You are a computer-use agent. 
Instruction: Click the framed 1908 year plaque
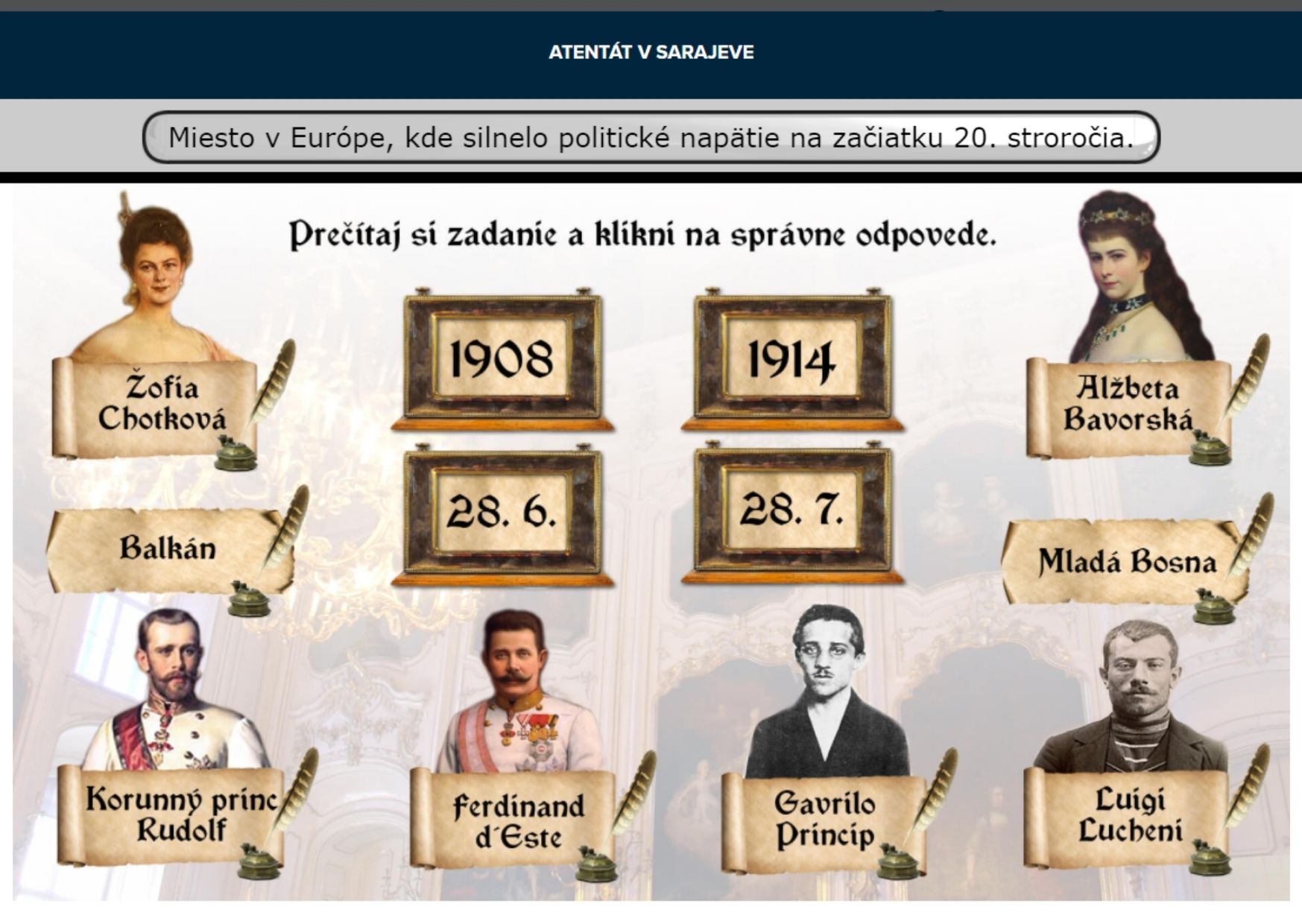coord(502,361)
